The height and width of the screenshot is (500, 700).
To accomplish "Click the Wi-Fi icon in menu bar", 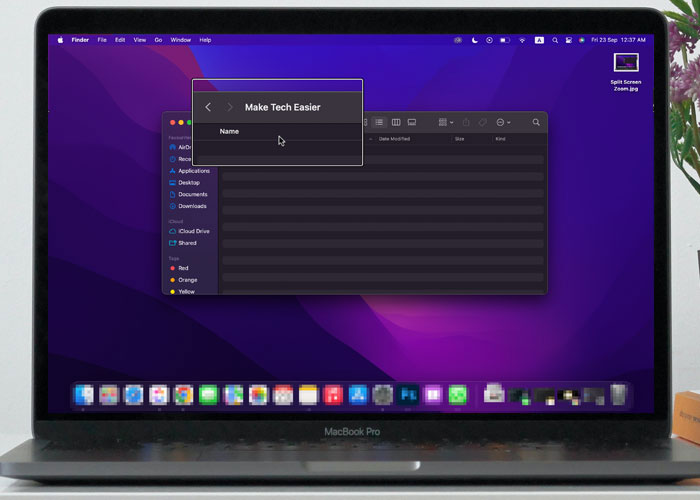I will 522,40.
